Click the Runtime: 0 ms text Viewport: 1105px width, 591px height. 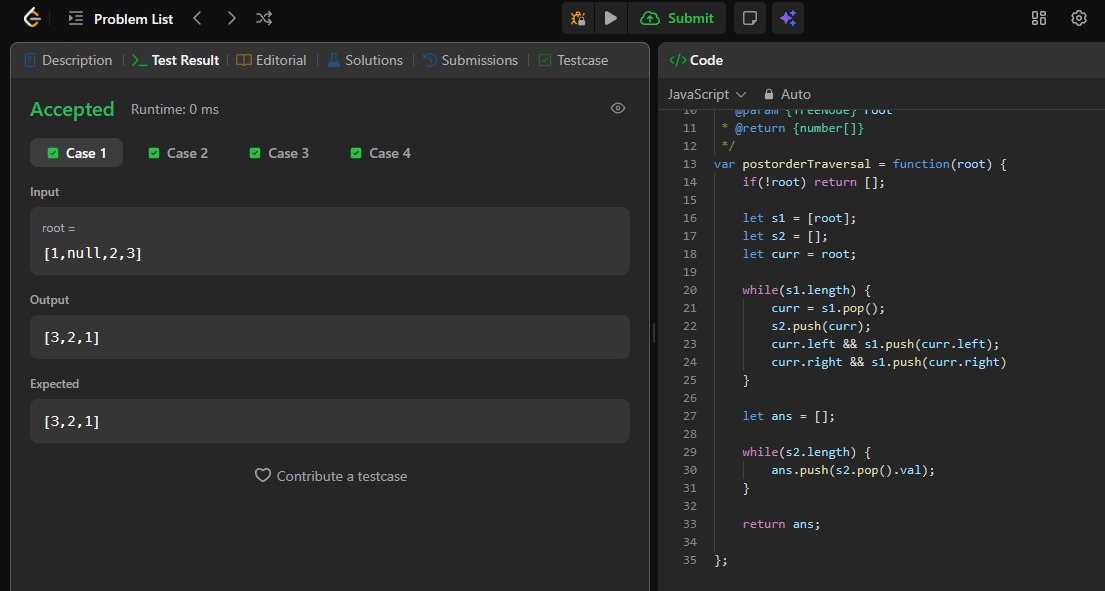pos(175,109)
